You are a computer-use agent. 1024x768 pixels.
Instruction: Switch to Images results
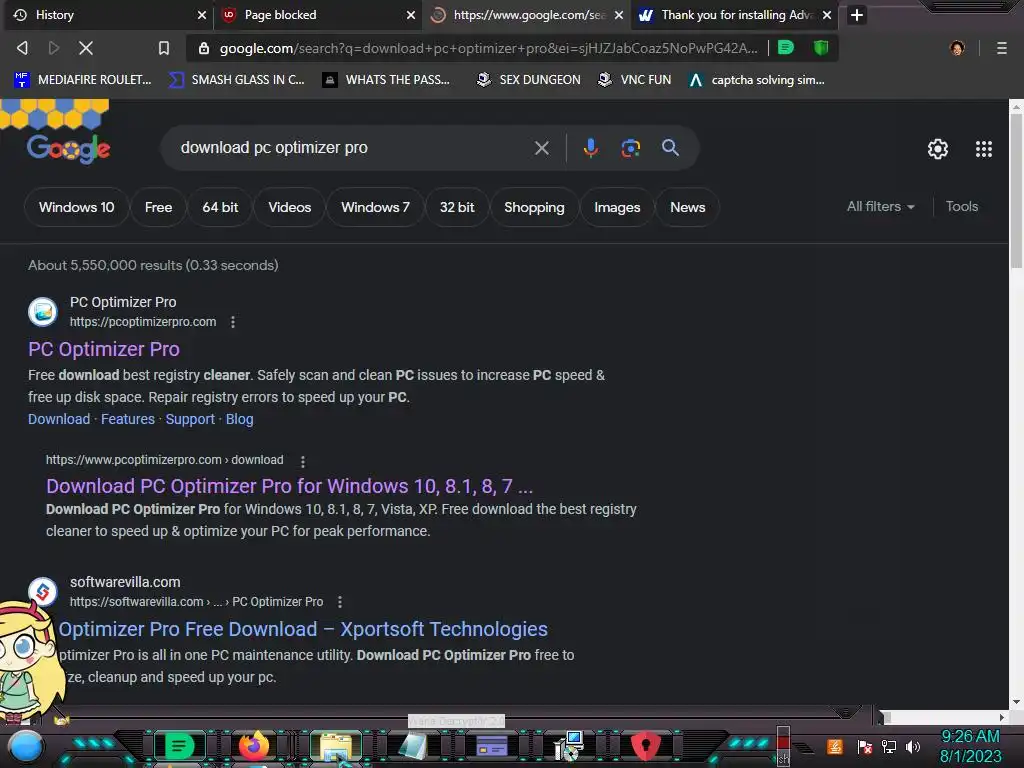(617, 207)
